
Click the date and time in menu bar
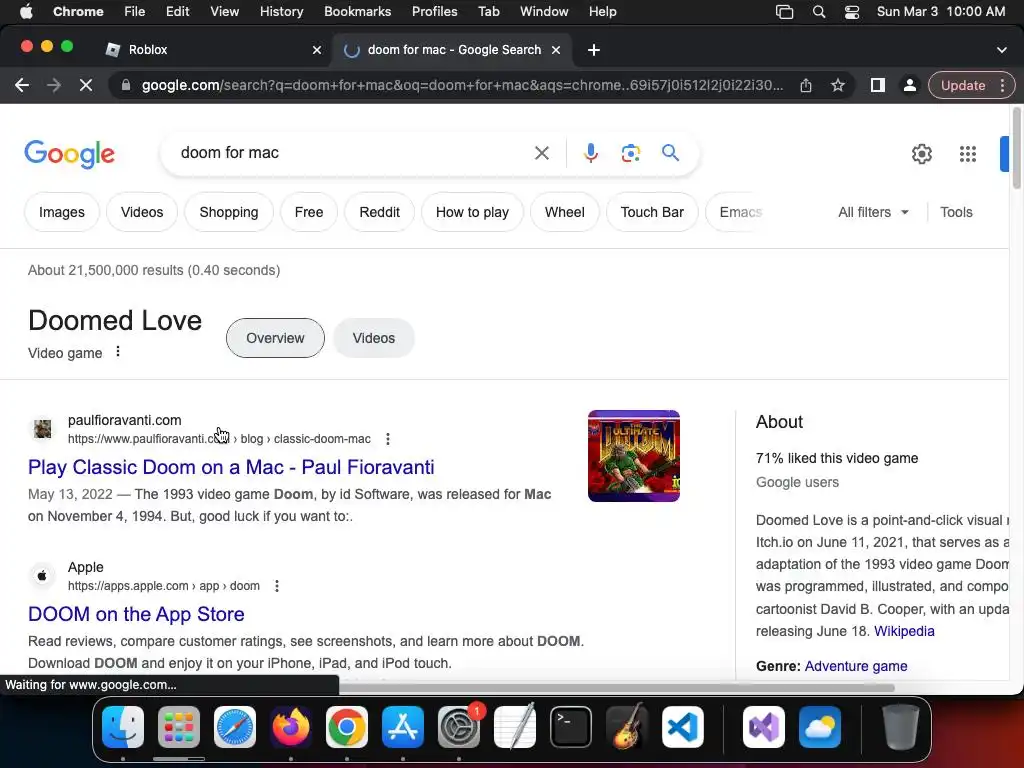[940, 12]
